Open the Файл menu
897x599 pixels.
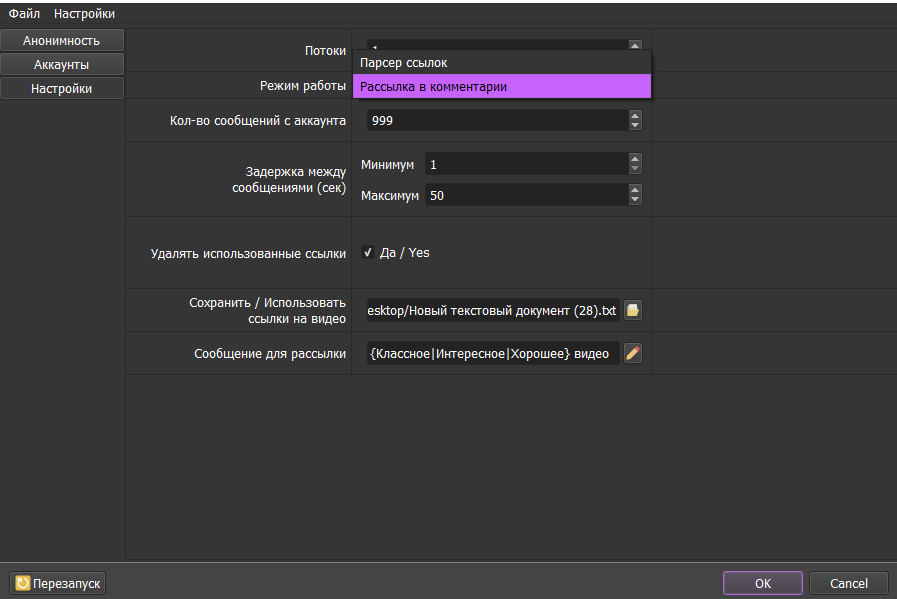24,13
